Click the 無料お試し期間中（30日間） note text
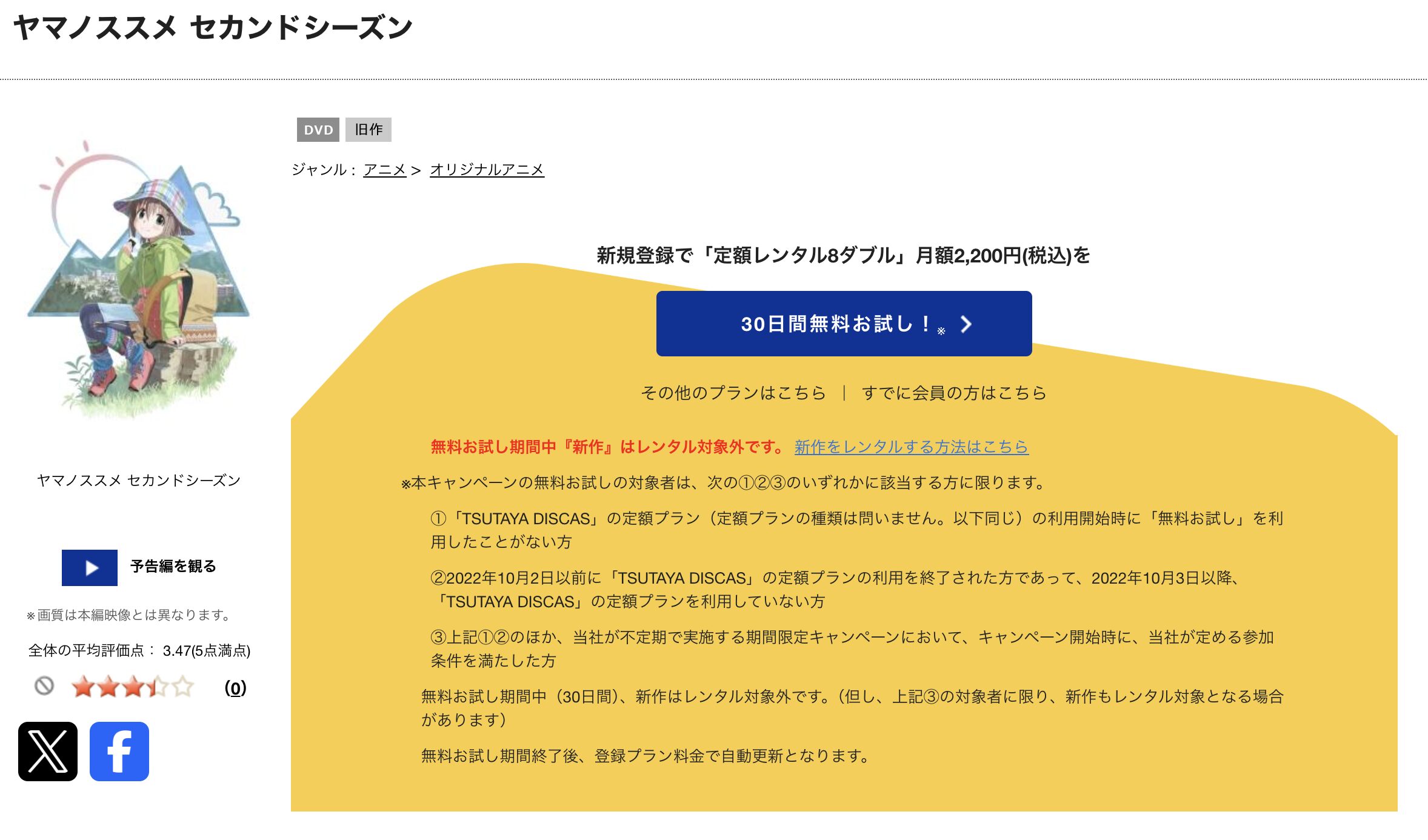 853,708
